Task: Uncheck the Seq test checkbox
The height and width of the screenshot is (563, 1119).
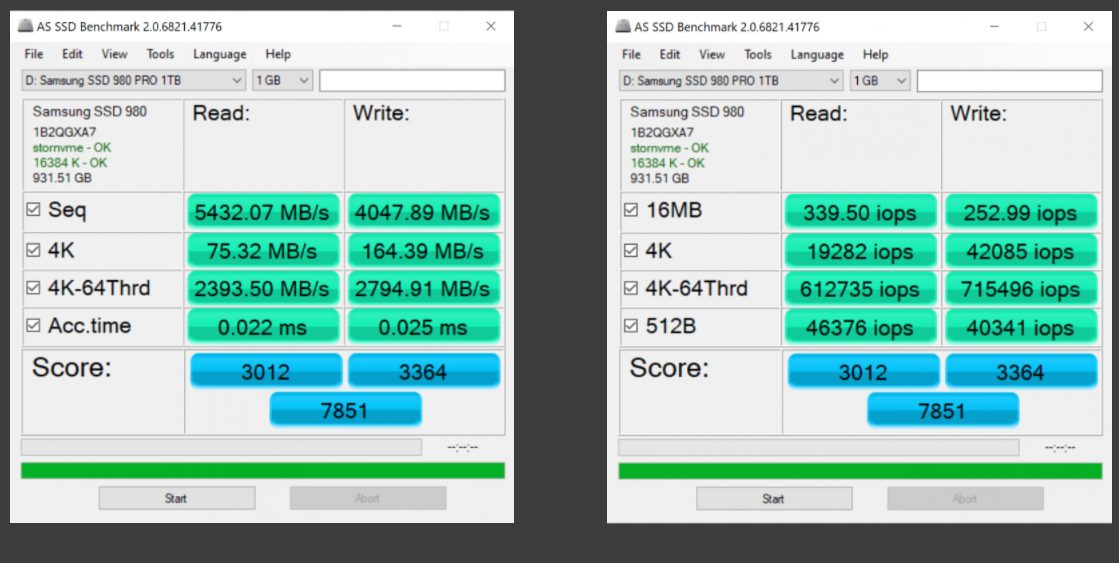Action: click(x=33, y=210)
